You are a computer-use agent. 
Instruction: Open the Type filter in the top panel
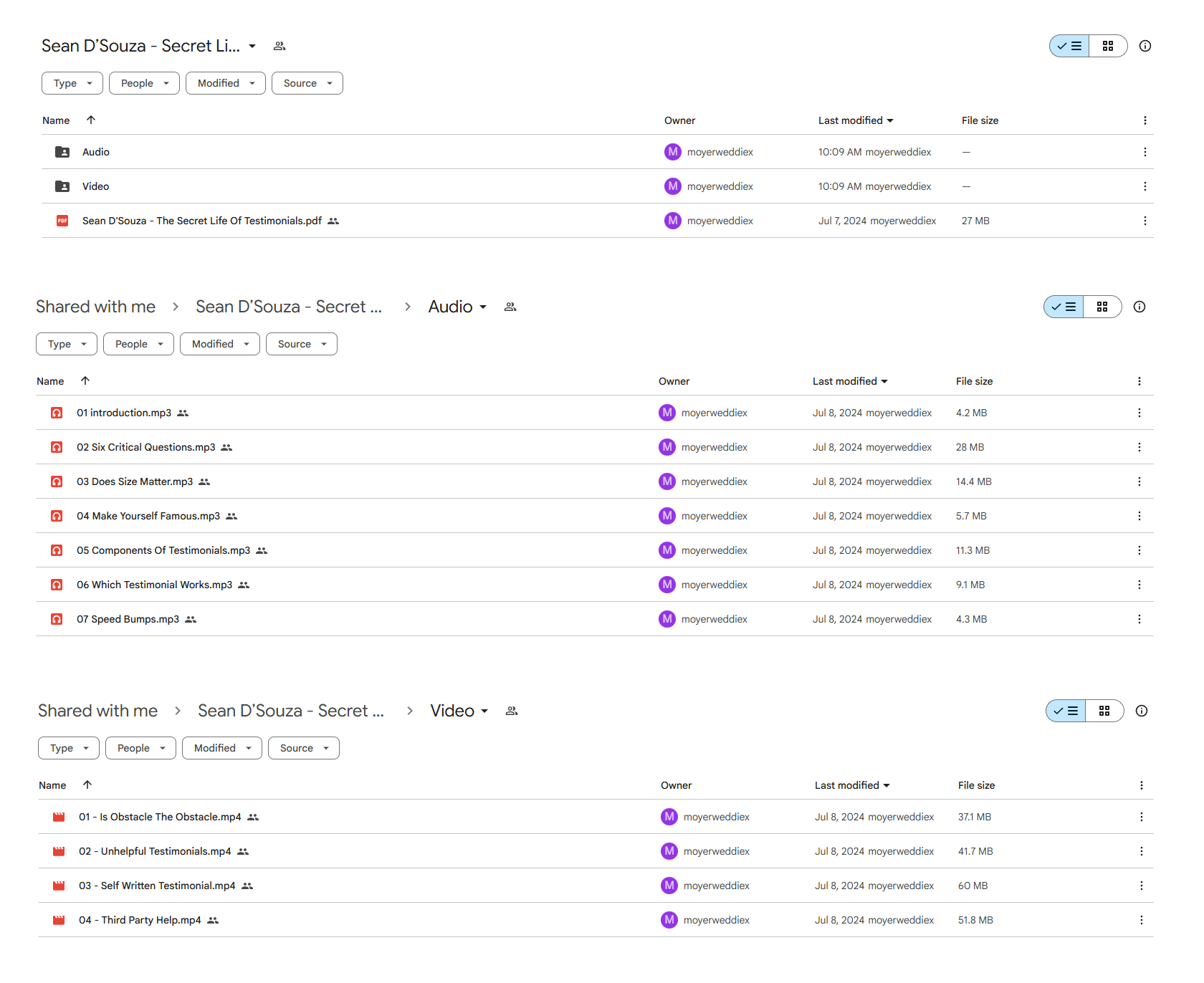click(72, 83)
